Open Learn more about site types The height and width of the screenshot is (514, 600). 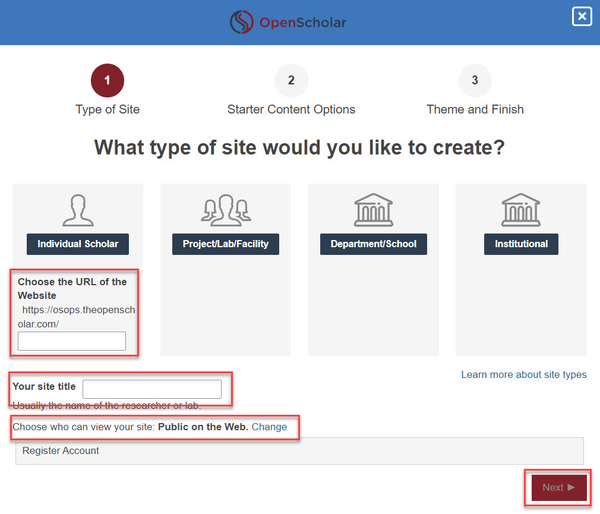(523, 375)
